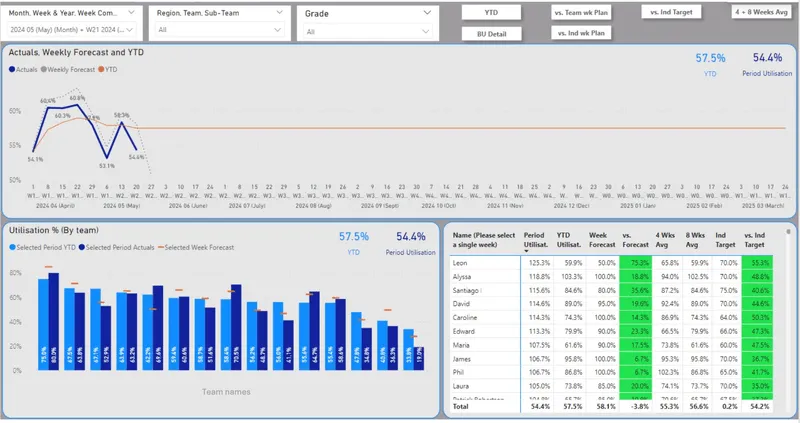Click the green 75.3% vs. Forecast cell
Viewport: 800px width, 423px height.
[635, 263]
